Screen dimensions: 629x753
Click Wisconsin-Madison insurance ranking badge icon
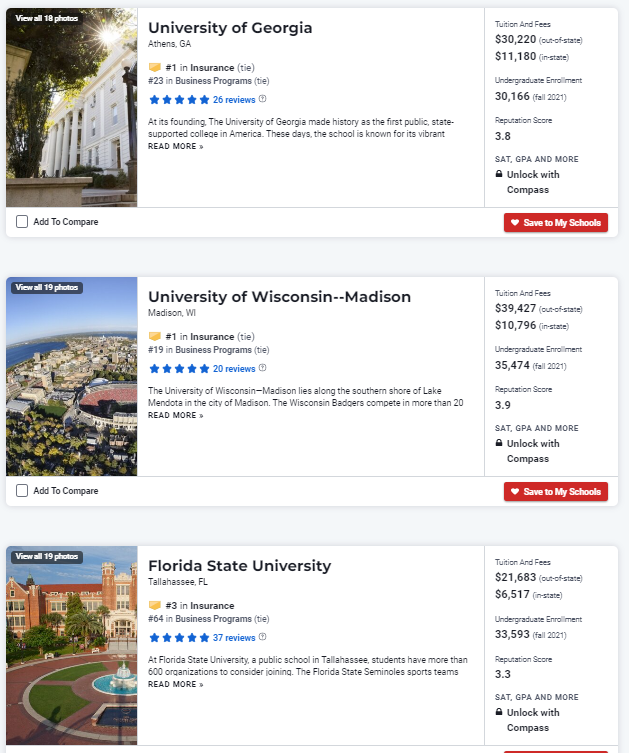(154, 337)
